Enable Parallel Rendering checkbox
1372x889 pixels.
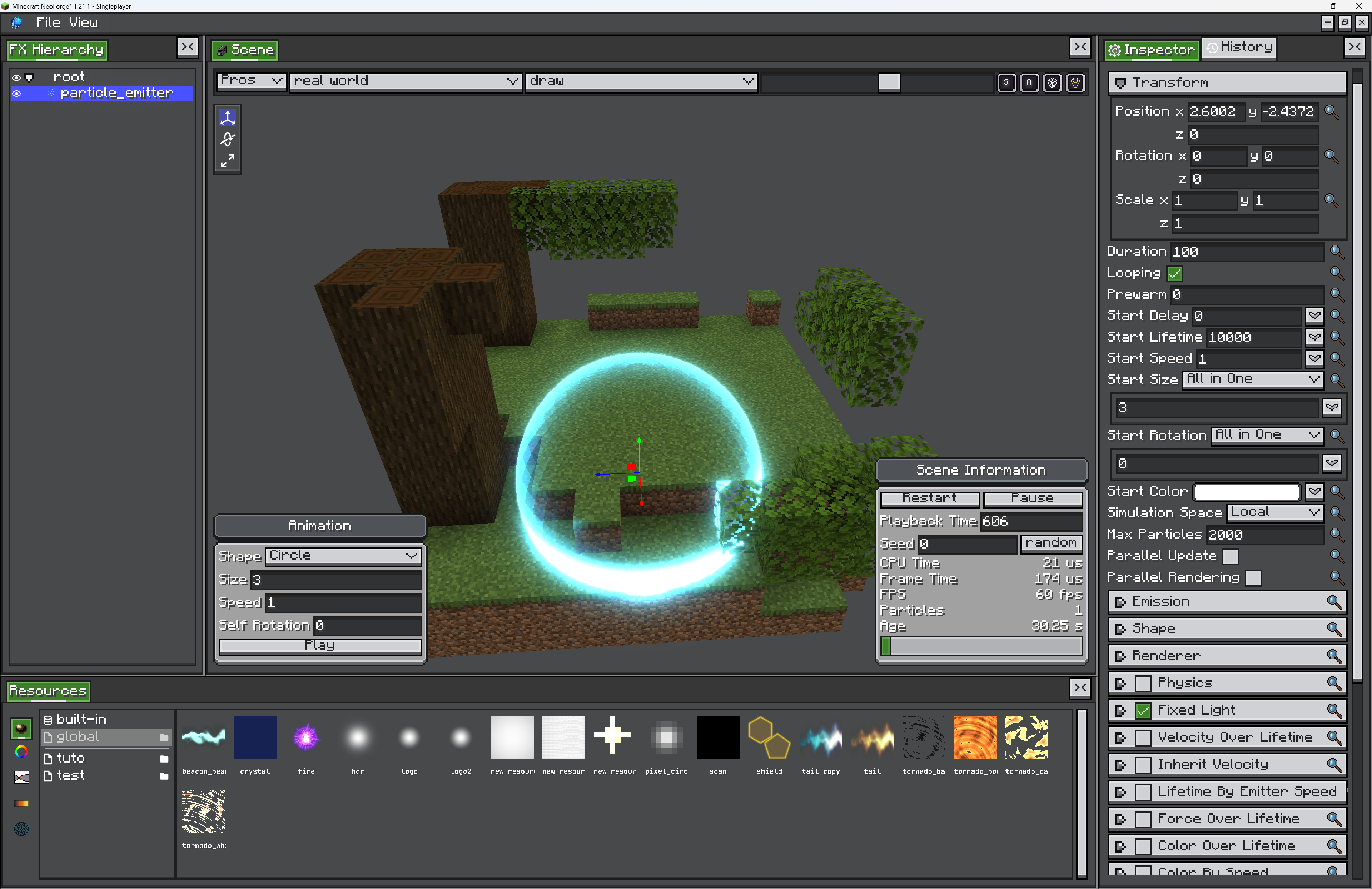(x=1253, y=578)
